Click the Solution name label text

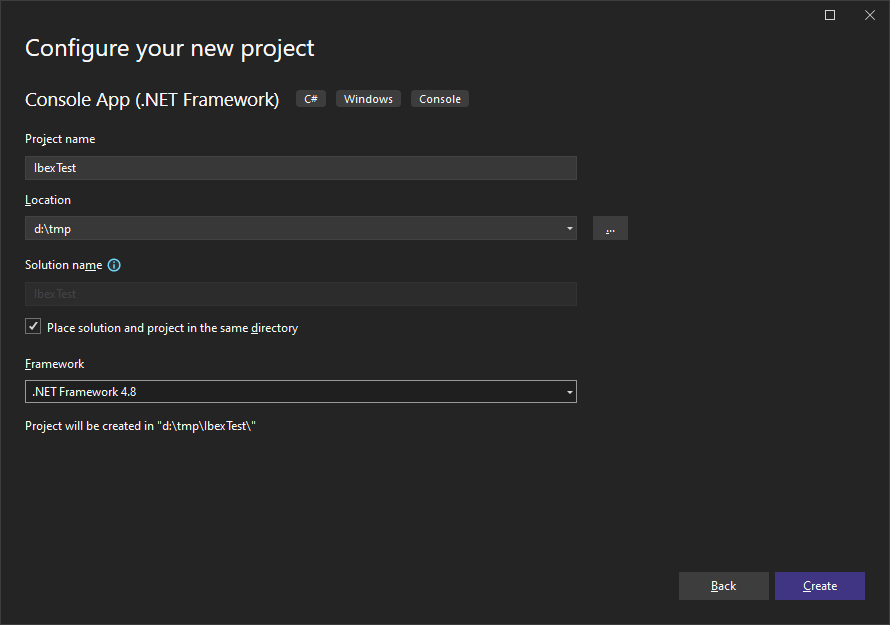click(63, 265)
